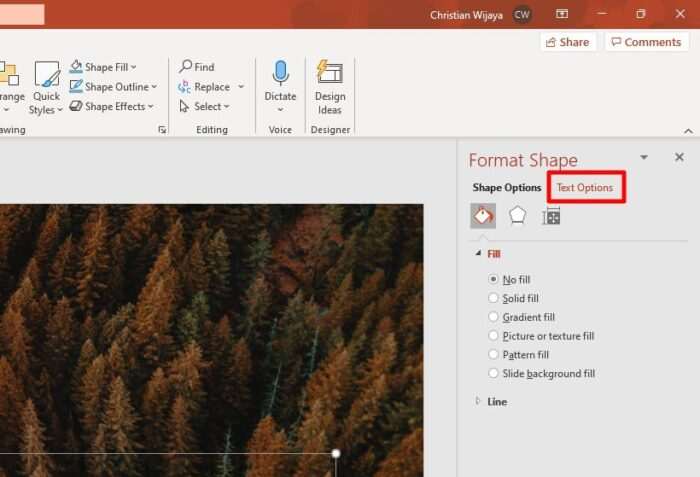
Task: Collapse the ribbon with the chevron
Action: pos(688,131)
